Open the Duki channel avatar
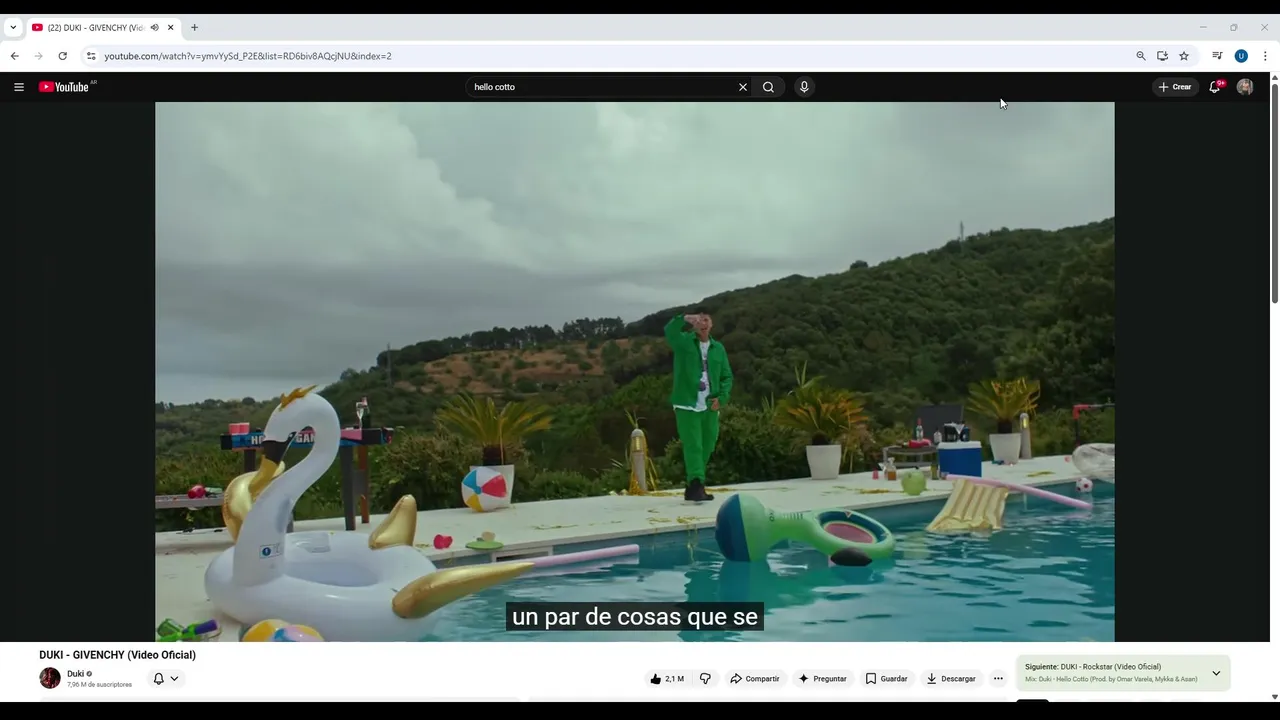 click(50, 678)
